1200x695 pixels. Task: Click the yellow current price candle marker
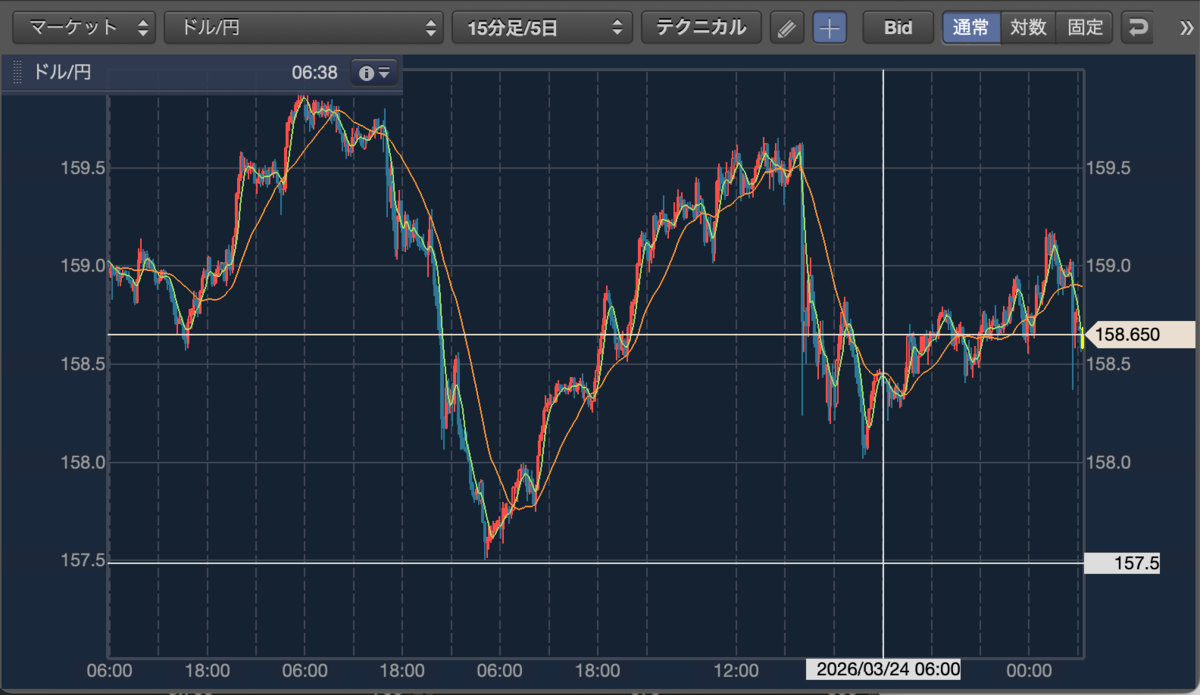click(1082, 336)
